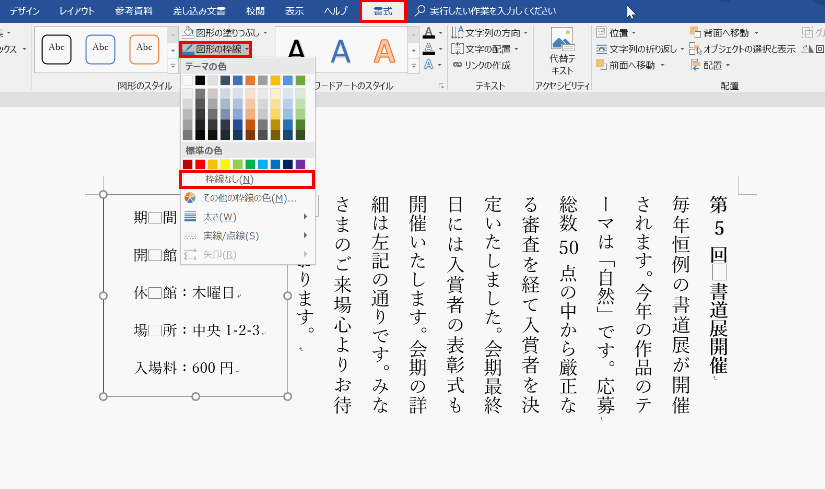825x489 pixels.
Task: Select the orange-outlined Abc shape style
Action: (x=144, y=48)
